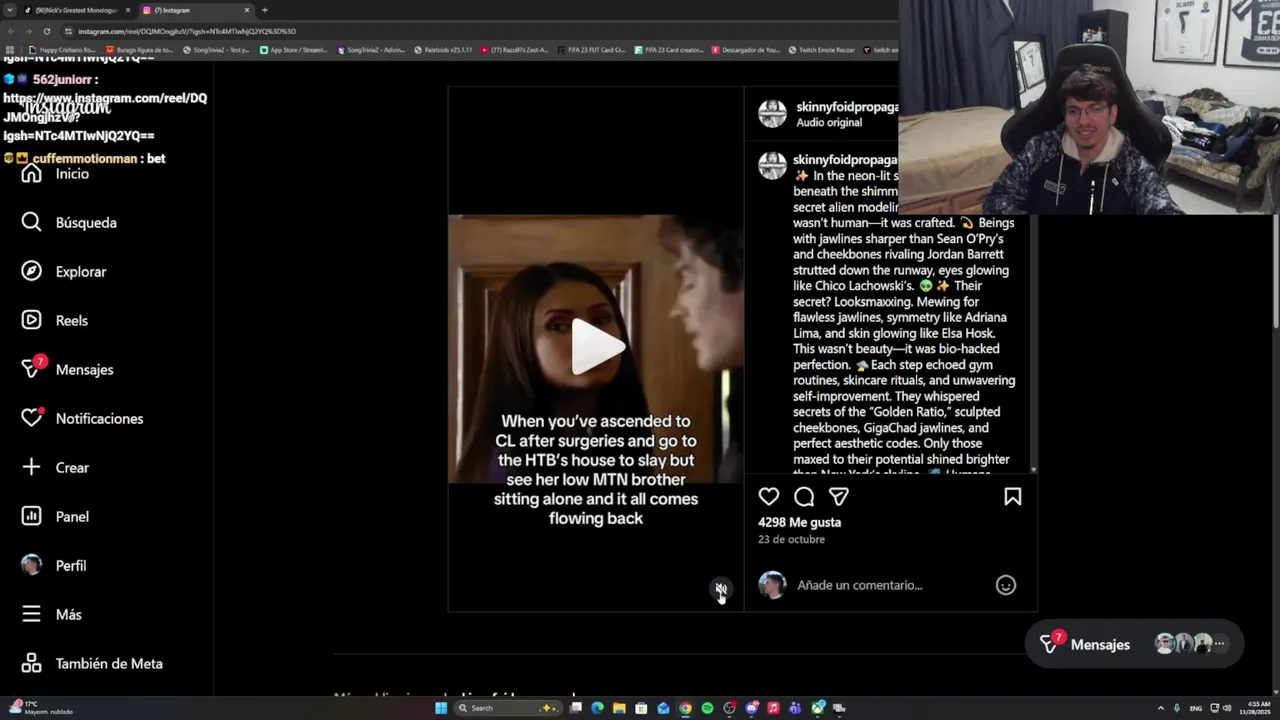This screenshot has width=1280, height=720.
Task: Like the reel with heart icon
Action: tap(769, 496)
